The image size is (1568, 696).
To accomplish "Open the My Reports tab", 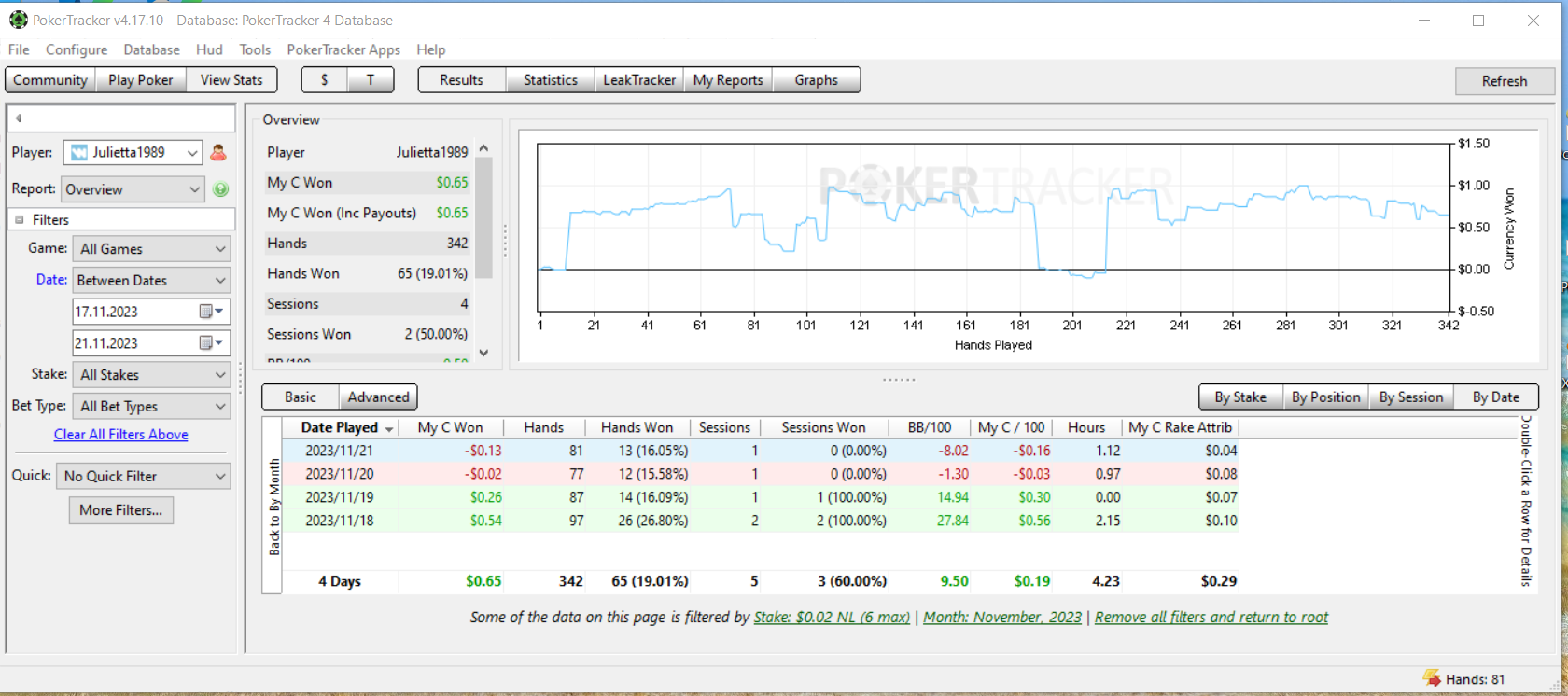I will (x=728, y=80).
